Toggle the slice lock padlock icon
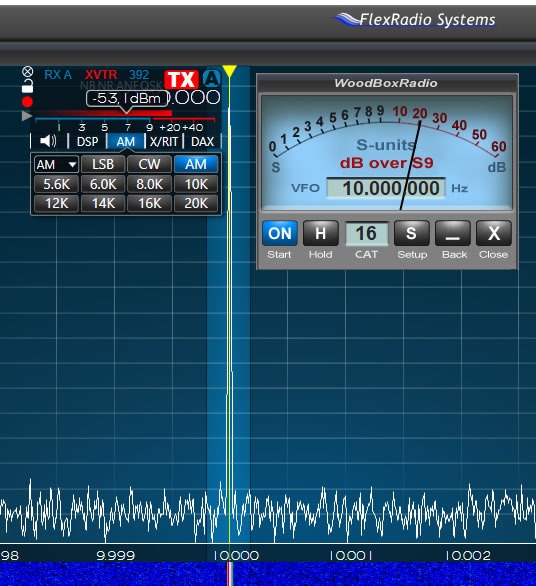 (27, 86)
